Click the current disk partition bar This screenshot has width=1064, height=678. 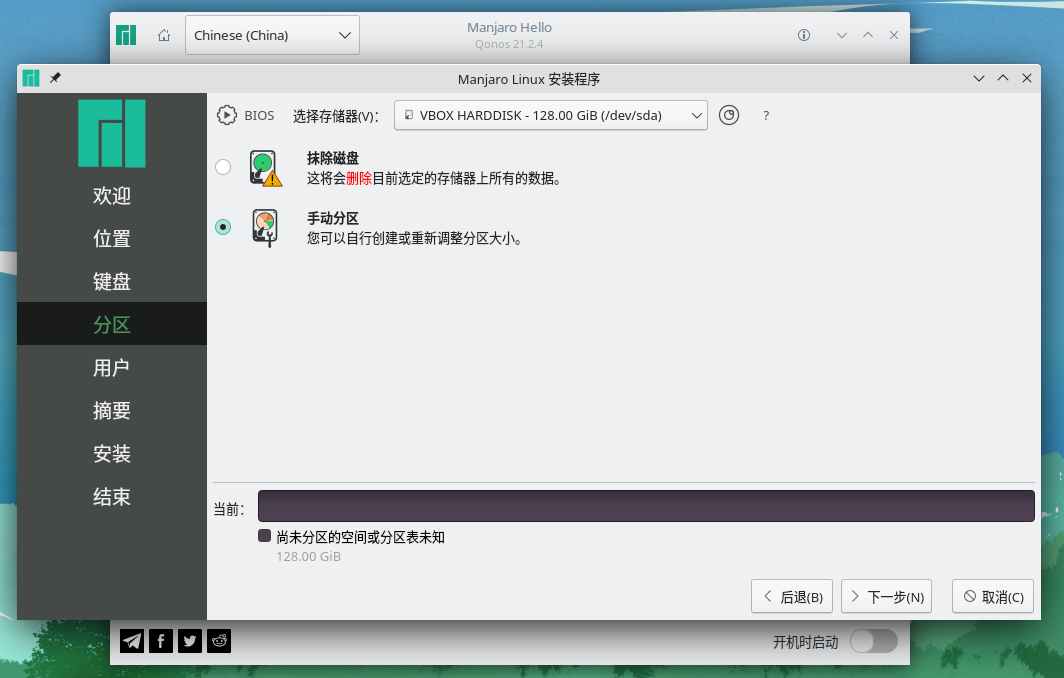[646, 506]
